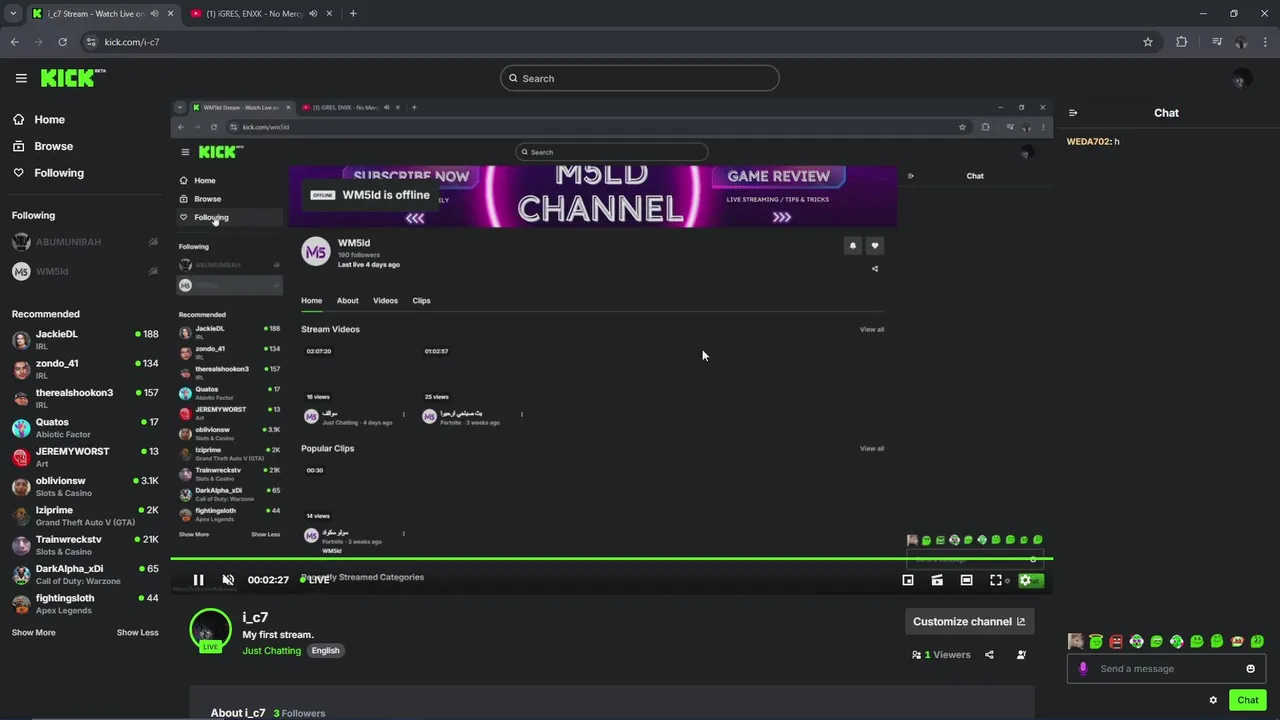Image resolution: width=1280 pixels, height=720 pixels.
Task: Click the English language tag
Action: click(325, 651)
